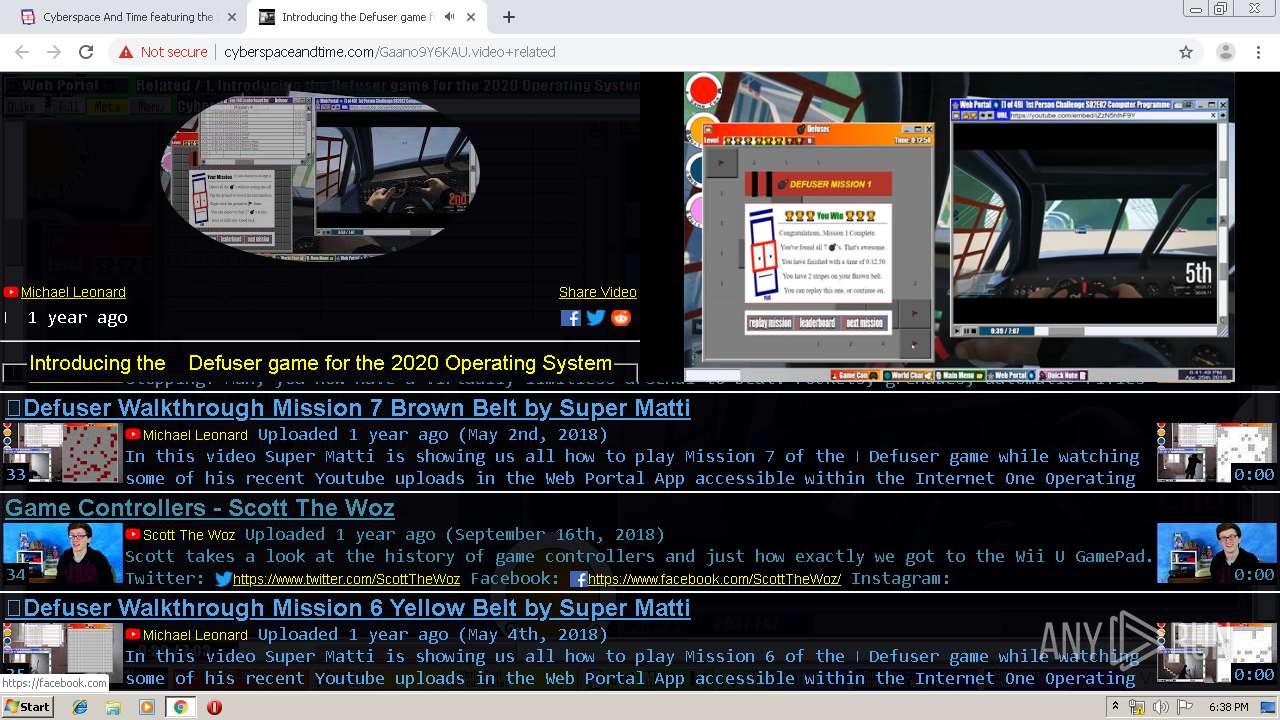Viewport: 1280px width, 720px height.
Task: Click the YouTube icon on the Mission 6 row
Action: [x=133, y=635]
